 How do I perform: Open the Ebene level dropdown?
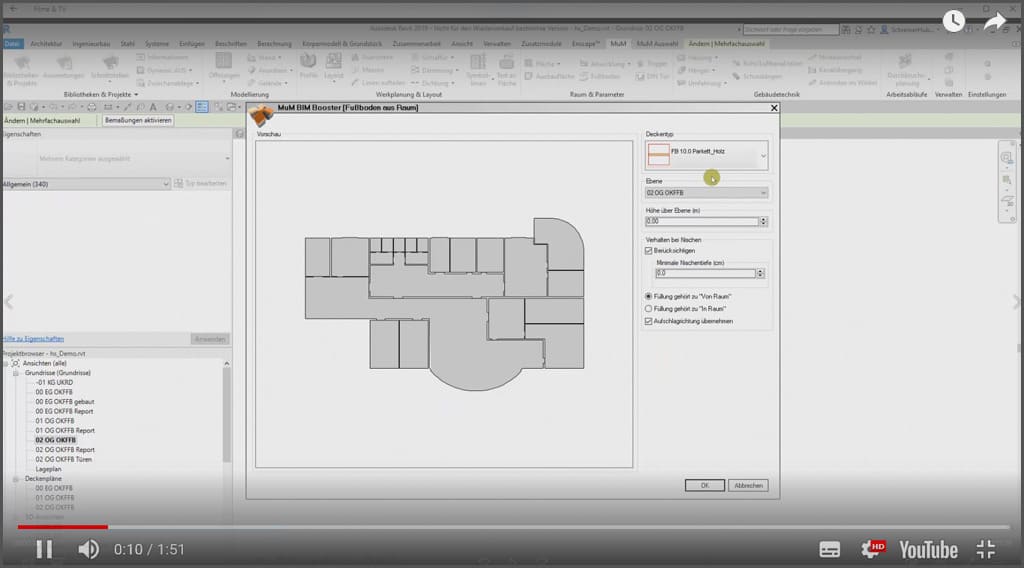pos(764,192)
